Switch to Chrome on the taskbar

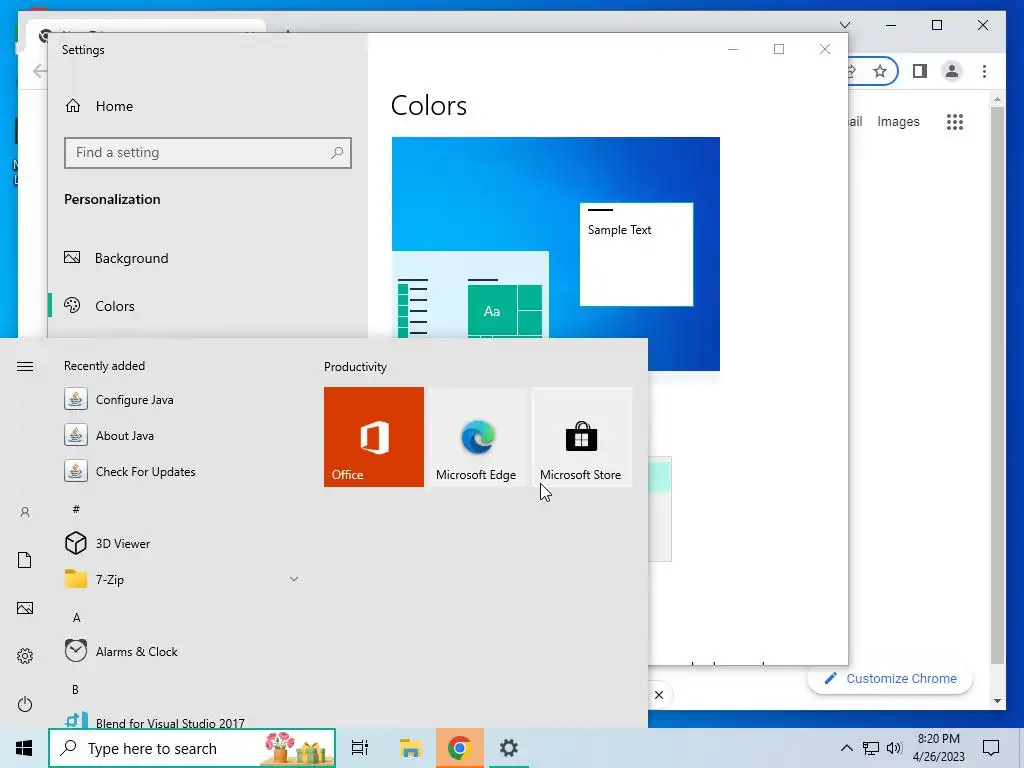(x=460, y=748)
